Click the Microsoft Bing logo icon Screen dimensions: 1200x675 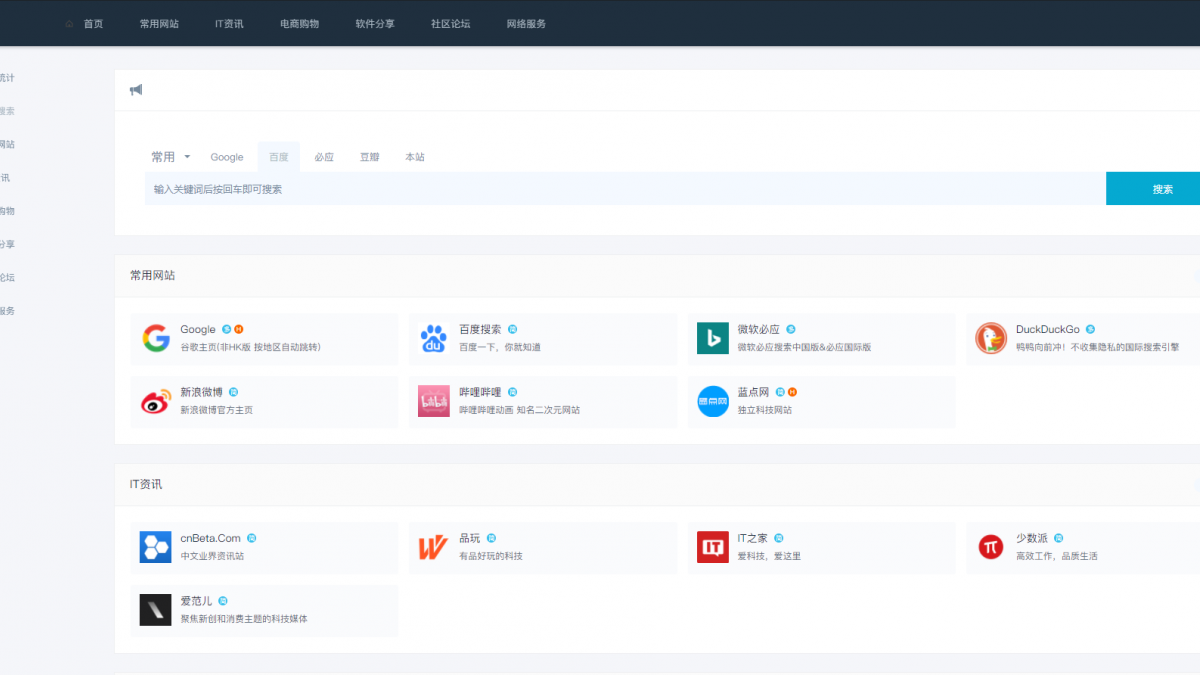click(713, 339)
